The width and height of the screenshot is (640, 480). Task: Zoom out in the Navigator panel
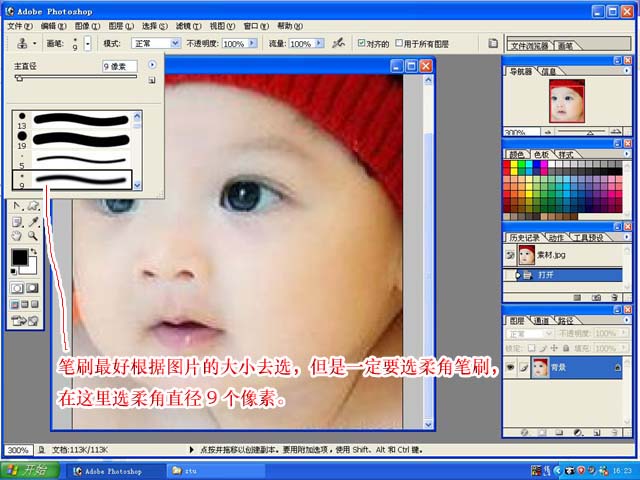pos(548,132)
